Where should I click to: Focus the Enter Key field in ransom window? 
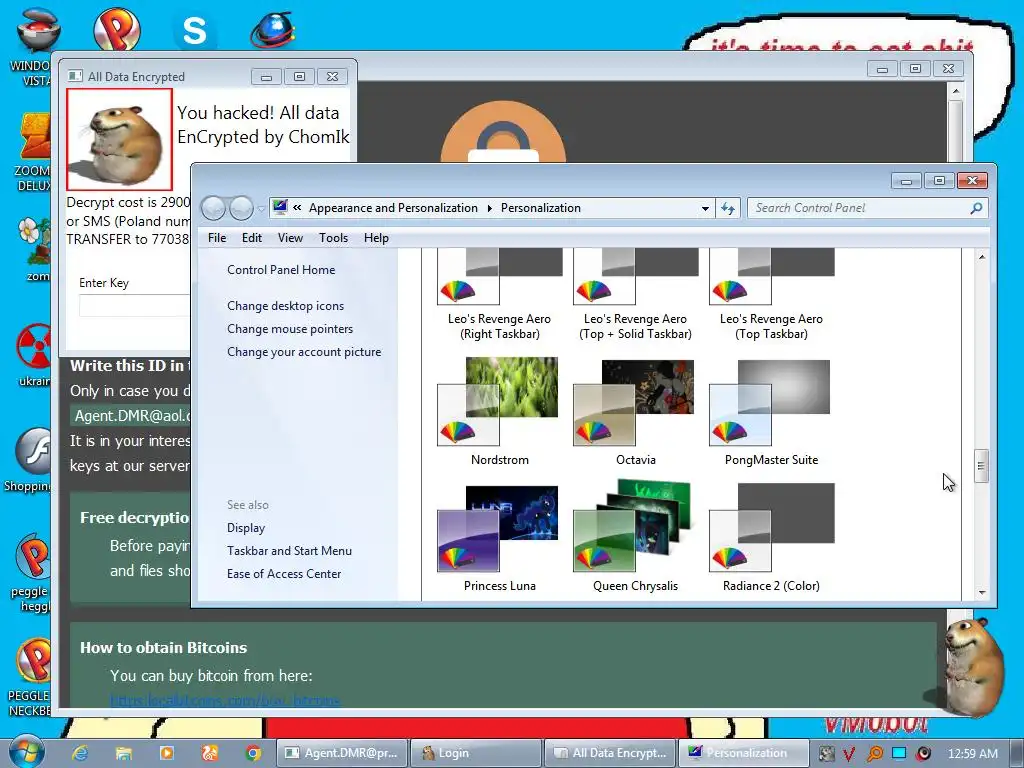point(134,305)
